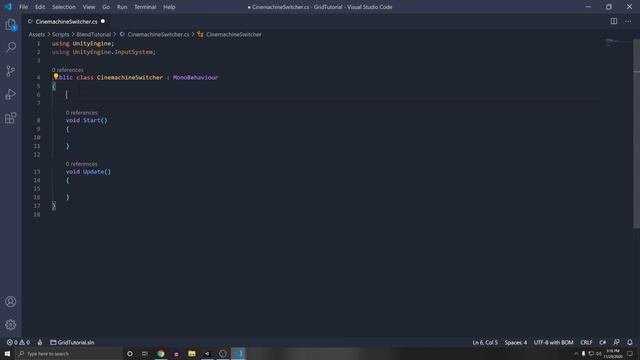The image size is (640, 360).
Task: Open the Source Control view
Action: click(x=11, y=71)
